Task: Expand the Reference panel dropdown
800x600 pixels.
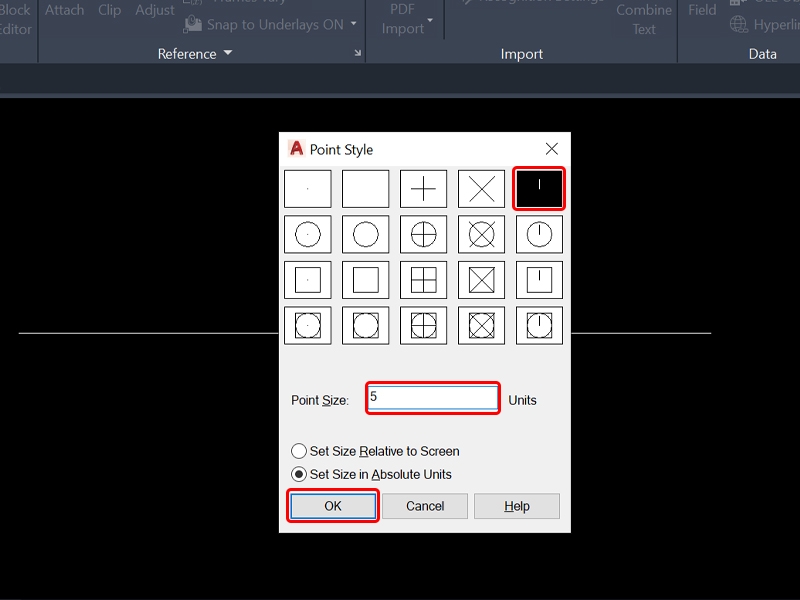Action: coord(228,53)
